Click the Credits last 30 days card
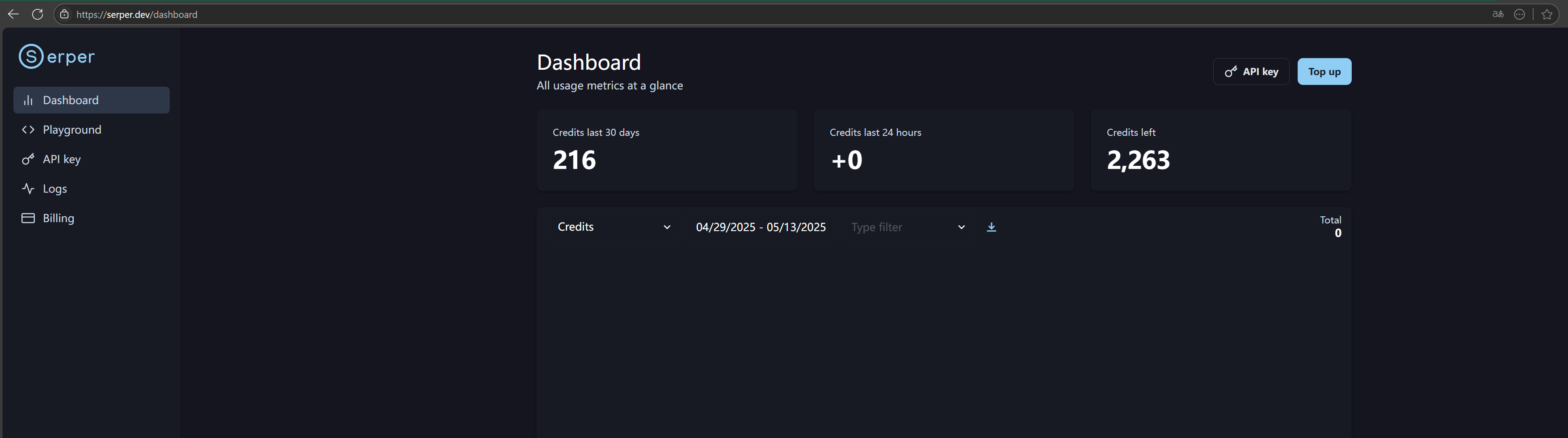Screen dimensions: 1568x438 pos(667,151)
